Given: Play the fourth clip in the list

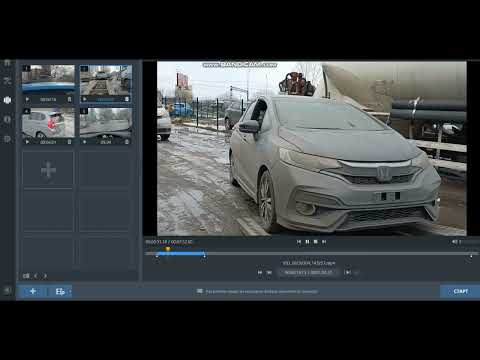Looking at the screenshot, I should coord(84,142).
